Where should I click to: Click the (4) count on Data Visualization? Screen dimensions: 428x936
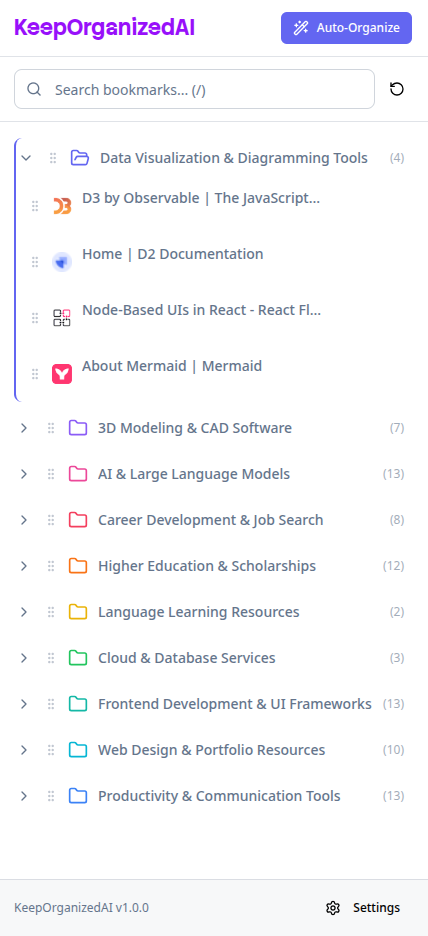pyautogui.click(x=397, y=158)
